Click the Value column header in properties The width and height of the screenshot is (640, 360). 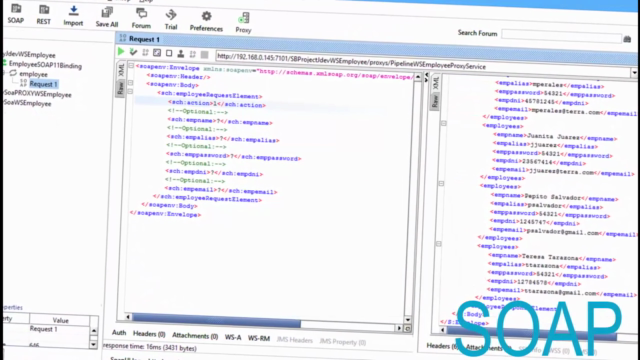pos(60,320)
